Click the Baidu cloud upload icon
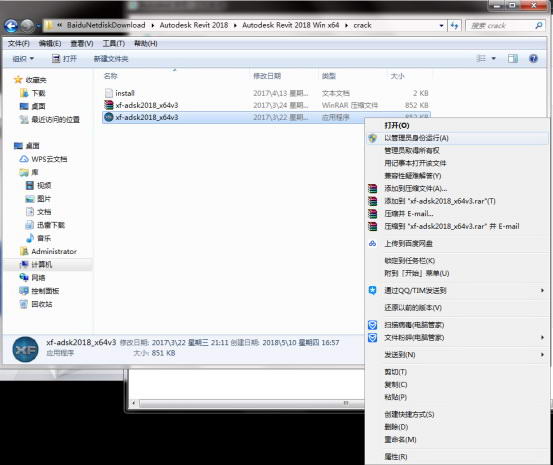 (372, 243)
